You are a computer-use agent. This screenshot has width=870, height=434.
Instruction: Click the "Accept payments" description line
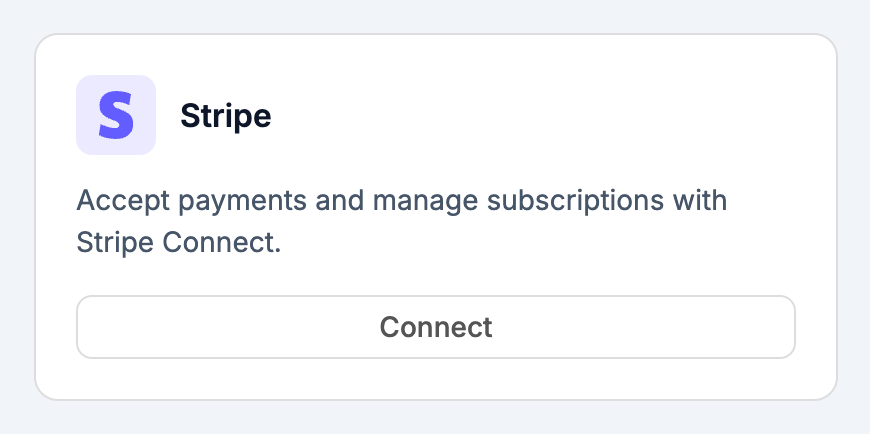(401, 201)
